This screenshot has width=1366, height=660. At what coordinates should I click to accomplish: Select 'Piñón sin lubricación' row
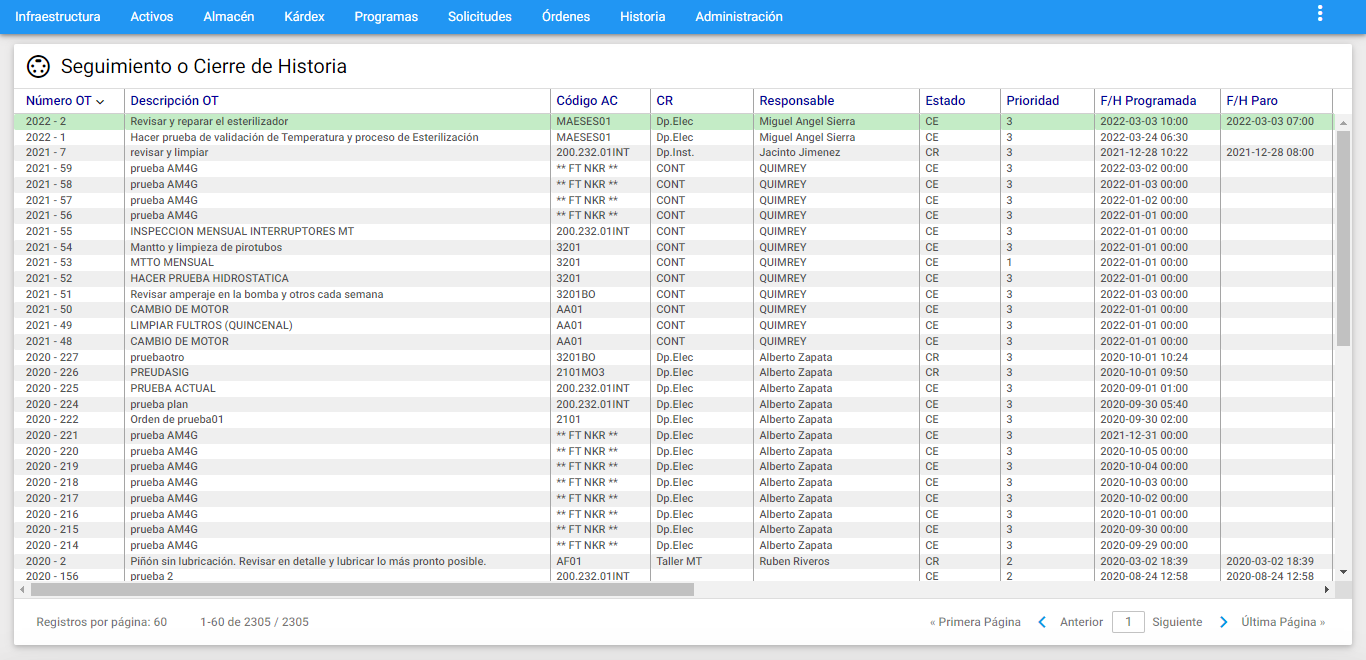(675, 561)
